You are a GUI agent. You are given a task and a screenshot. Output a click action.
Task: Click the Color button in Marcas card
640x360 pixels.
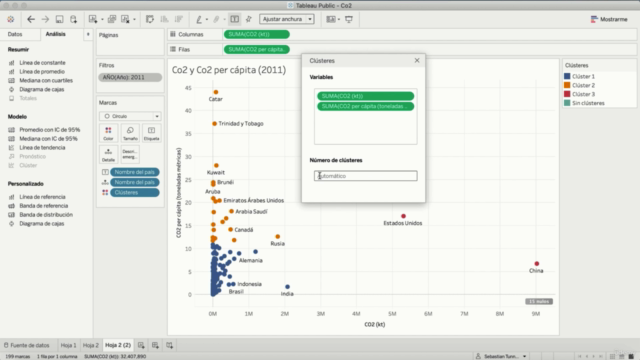tap(108, 133)
